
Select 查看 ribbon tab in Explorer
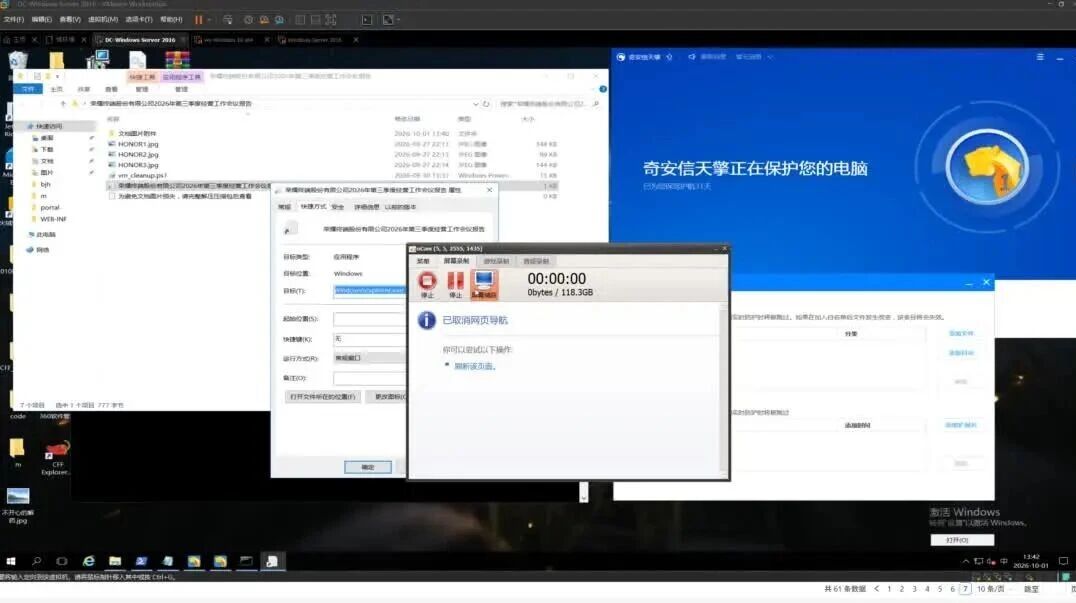point(111,89)
